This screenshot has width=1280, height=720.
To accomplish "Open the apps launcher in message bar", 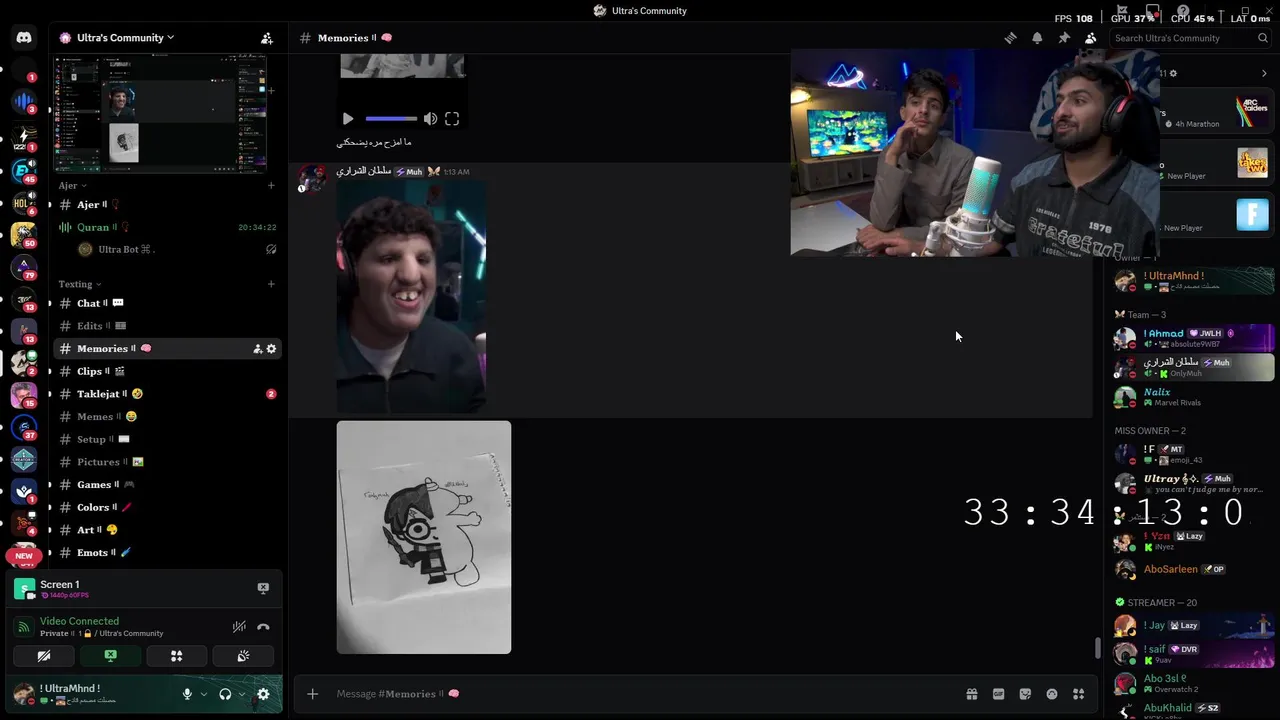I will point(1078,694).
